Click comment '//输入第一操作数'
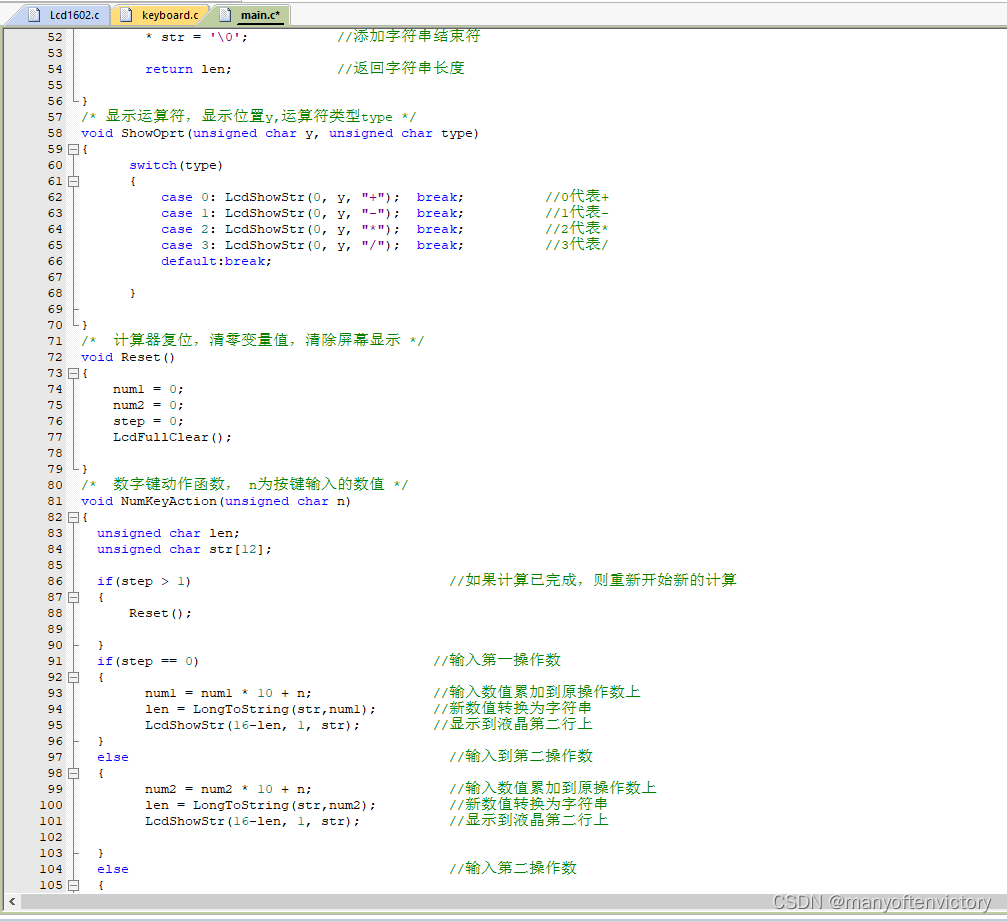Image resolution: width=1007 pixels, height=922 pixels. [497, 660]
